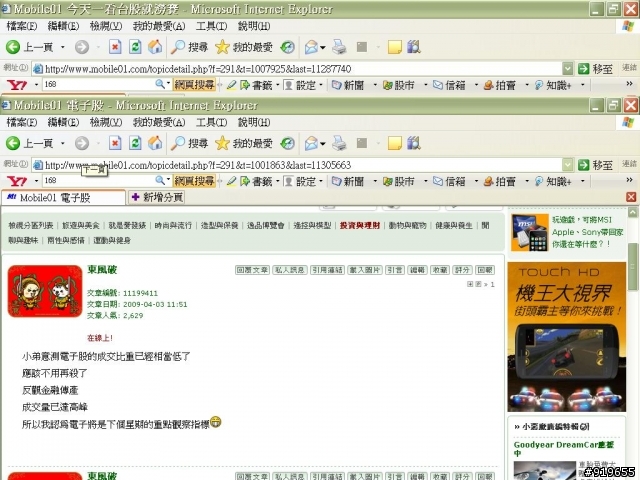Screen dimensions: 640x480
Task: Click 回覆文章 button on first post
Action: [x=252, y=270]
